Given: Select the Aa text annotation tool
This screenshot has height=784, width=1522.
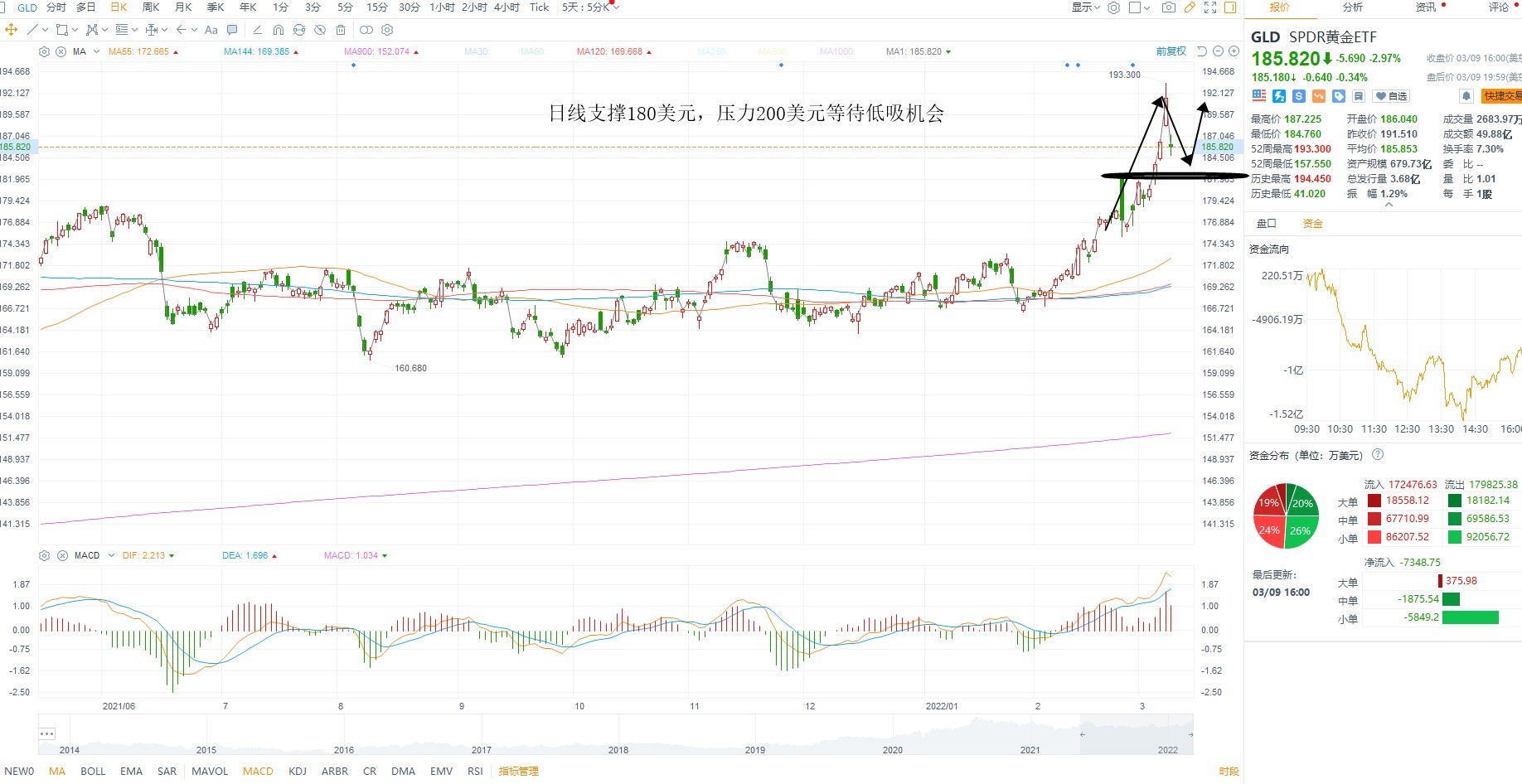Looking at the screenshot, I should click(x=211, y=30).
